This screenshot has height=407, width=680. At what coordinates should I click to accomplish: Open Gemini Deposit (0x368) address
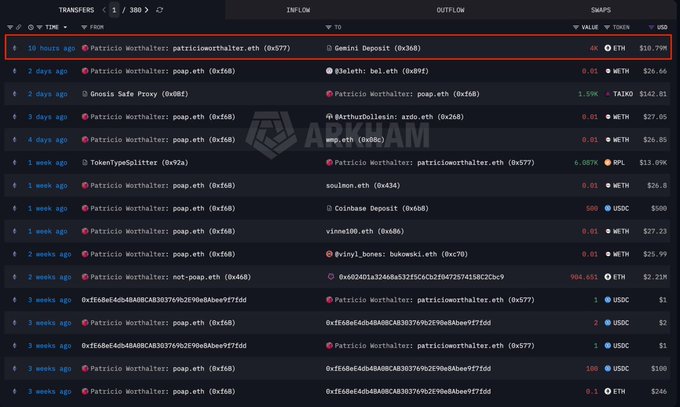pyautogui.click(x=377, y=48)
